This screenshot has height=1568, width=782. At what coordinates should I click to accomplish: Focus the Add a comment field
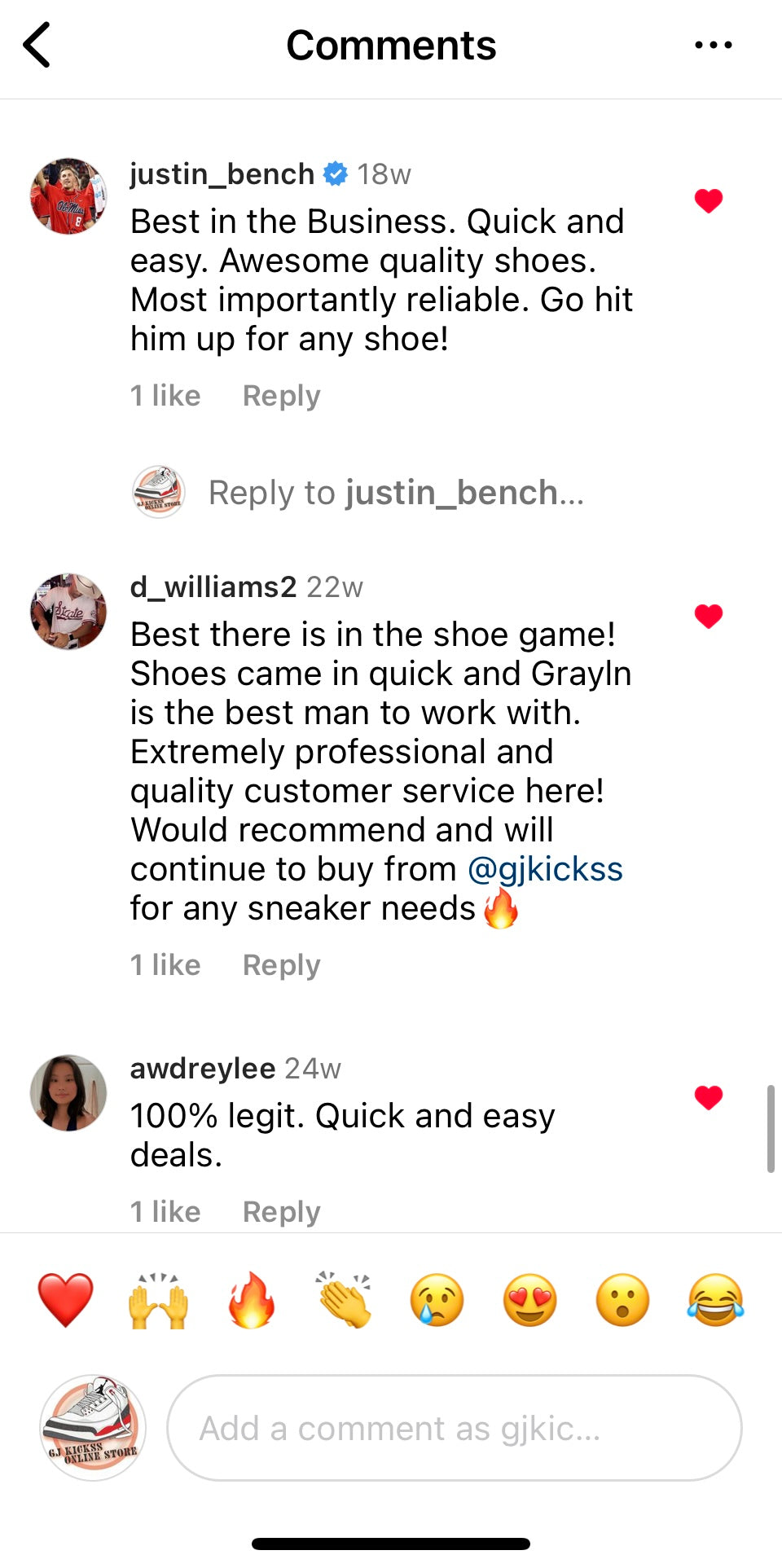point(455,1428)
